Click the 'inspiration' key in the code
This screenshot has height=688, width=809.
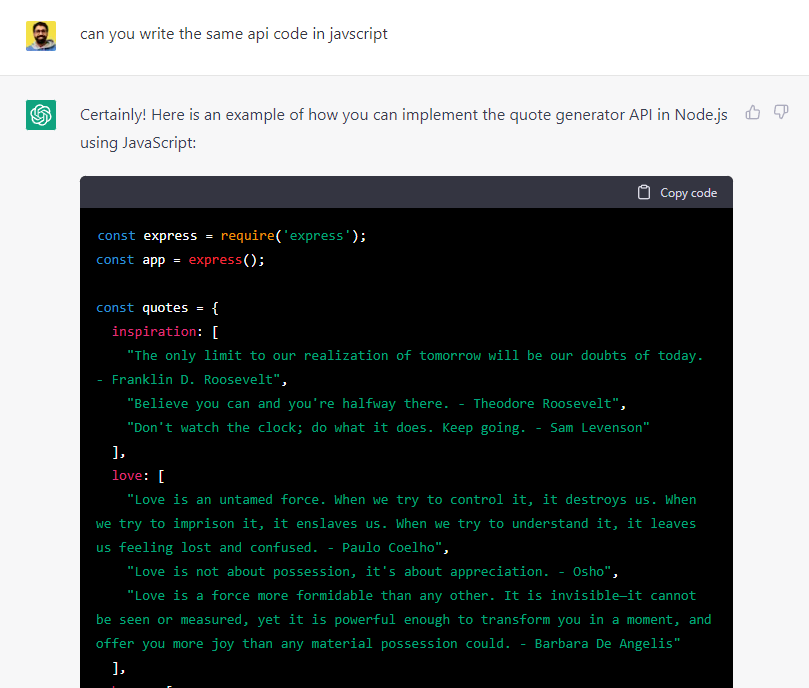pos(154,331)
